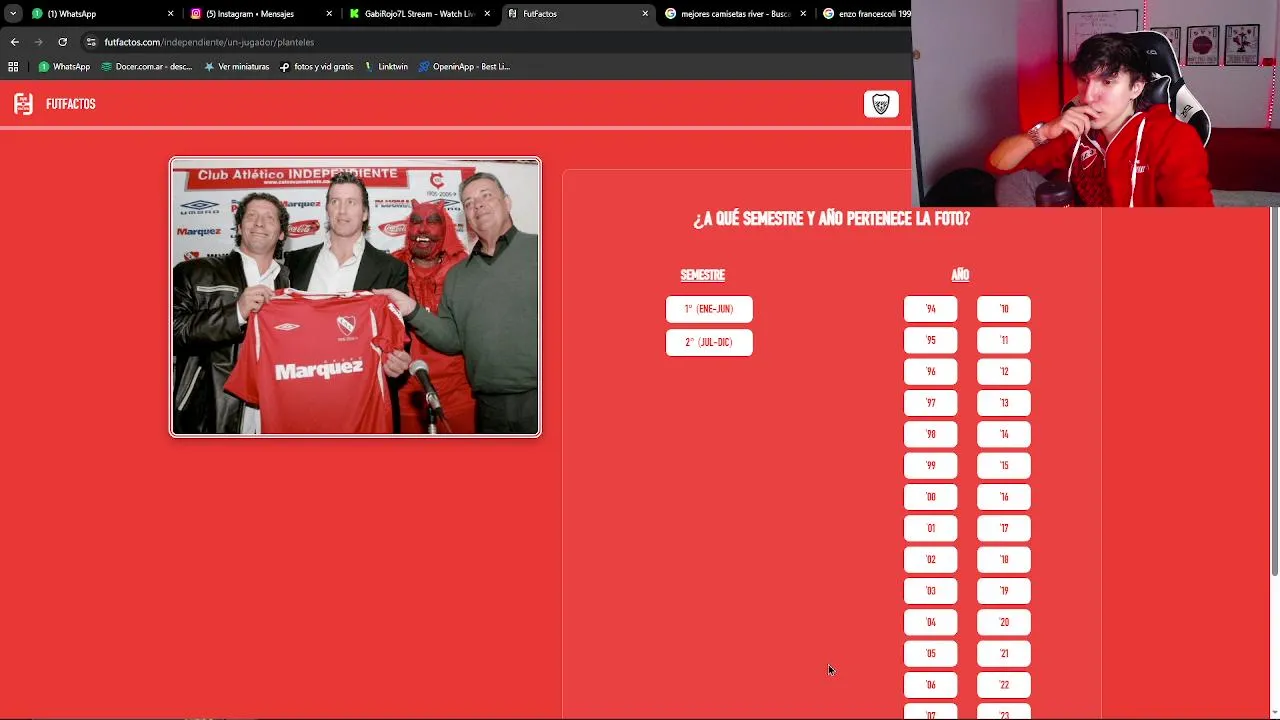Click the FUTFACTOS header title link
Image resolution: width=1280 pixels, height=720 pixels.
tap(71, 104)
